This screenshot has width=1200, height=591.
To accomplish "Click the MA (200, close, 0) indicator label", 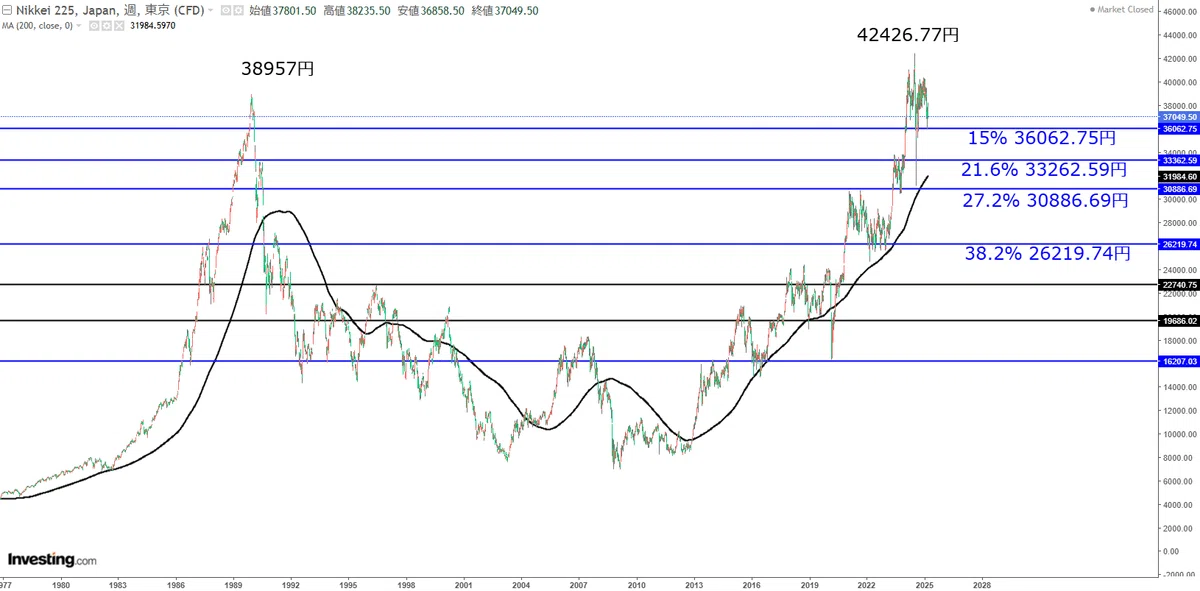I will tap(37, 25).
